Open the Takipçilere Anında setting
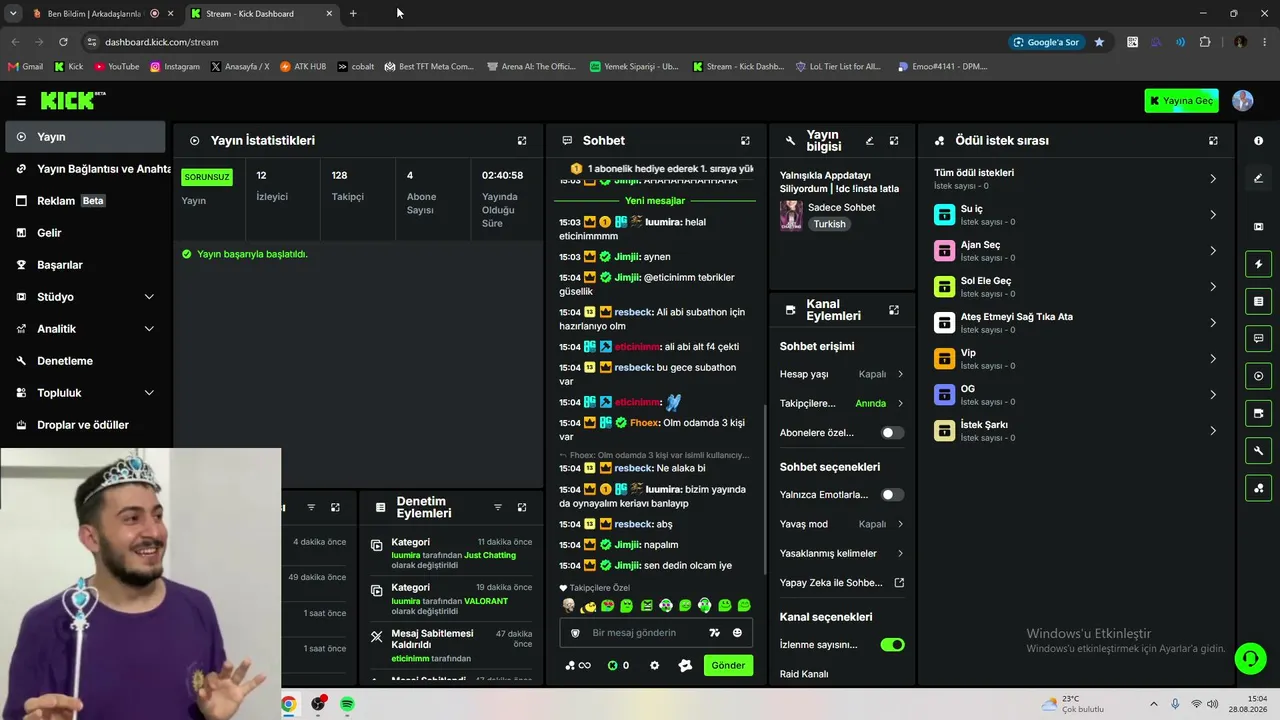 (842, 403)
